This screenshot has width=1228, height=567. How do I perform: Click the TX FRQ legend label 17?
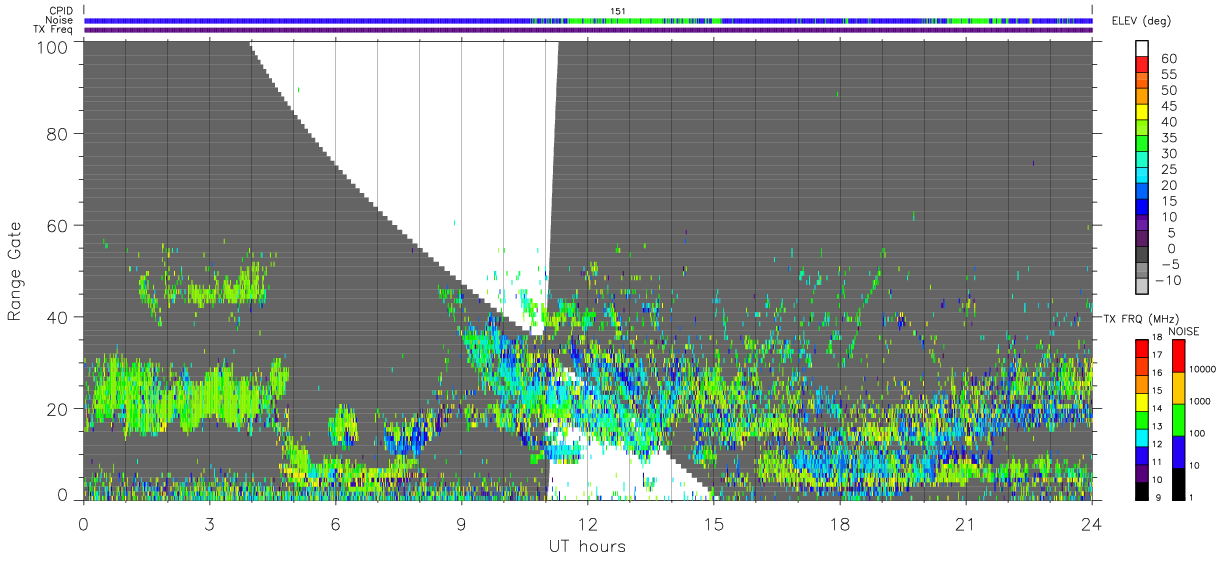1158,355
